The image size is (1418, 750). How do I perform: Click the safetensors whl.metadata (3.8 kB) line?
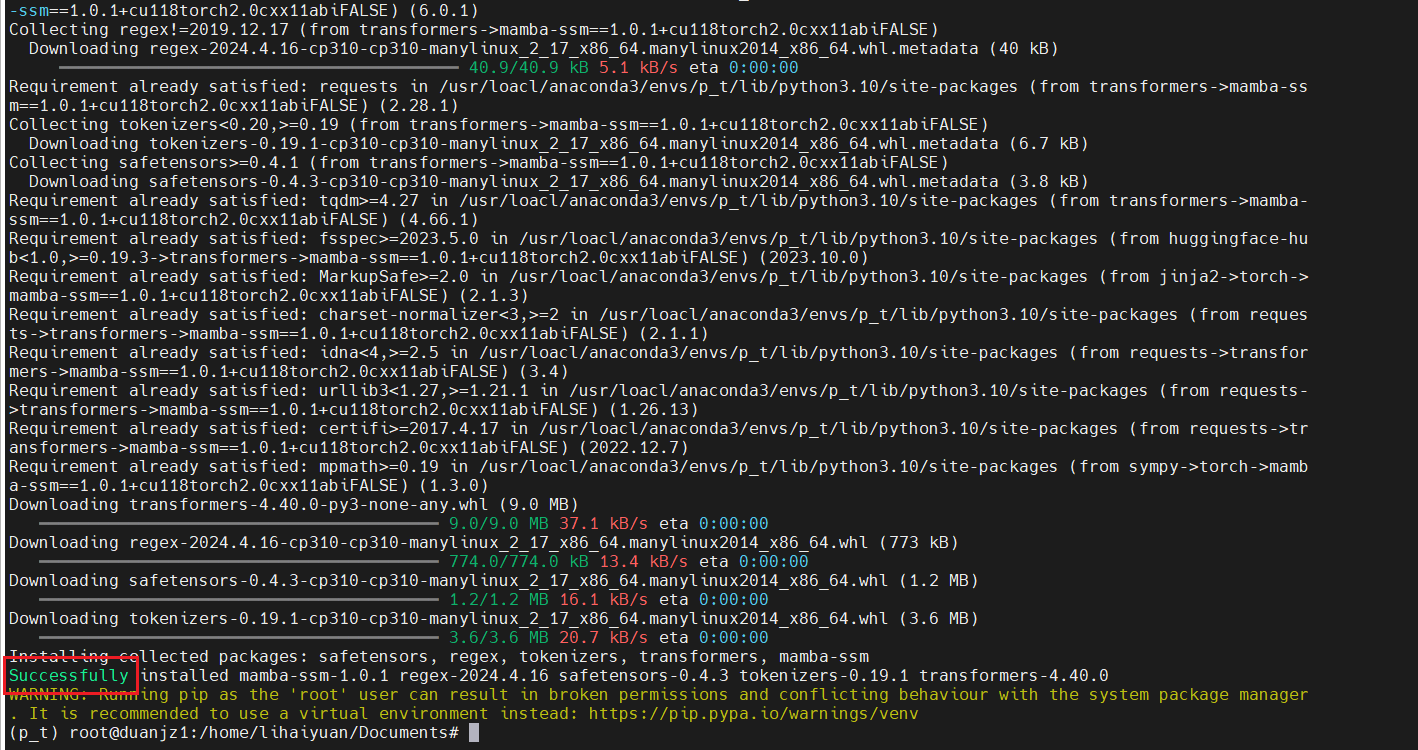tap(558, 182)
